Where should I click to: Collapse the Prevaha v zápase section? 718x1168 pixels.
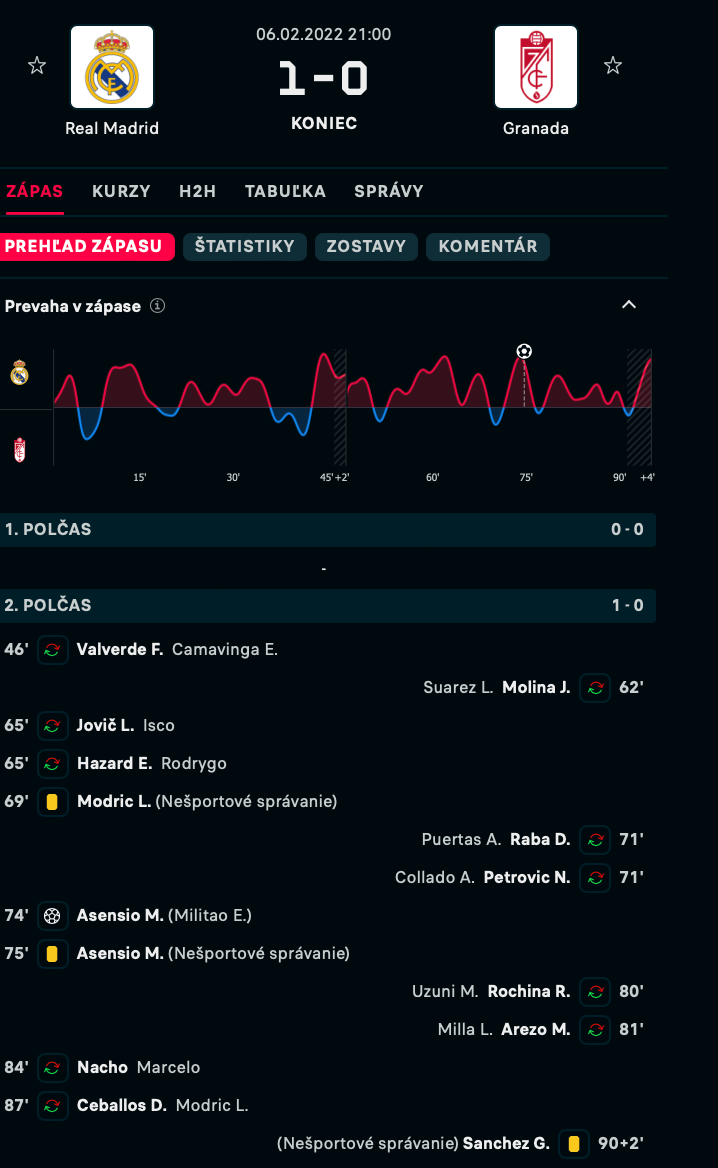pyautogui.click(x=629, y=305)
